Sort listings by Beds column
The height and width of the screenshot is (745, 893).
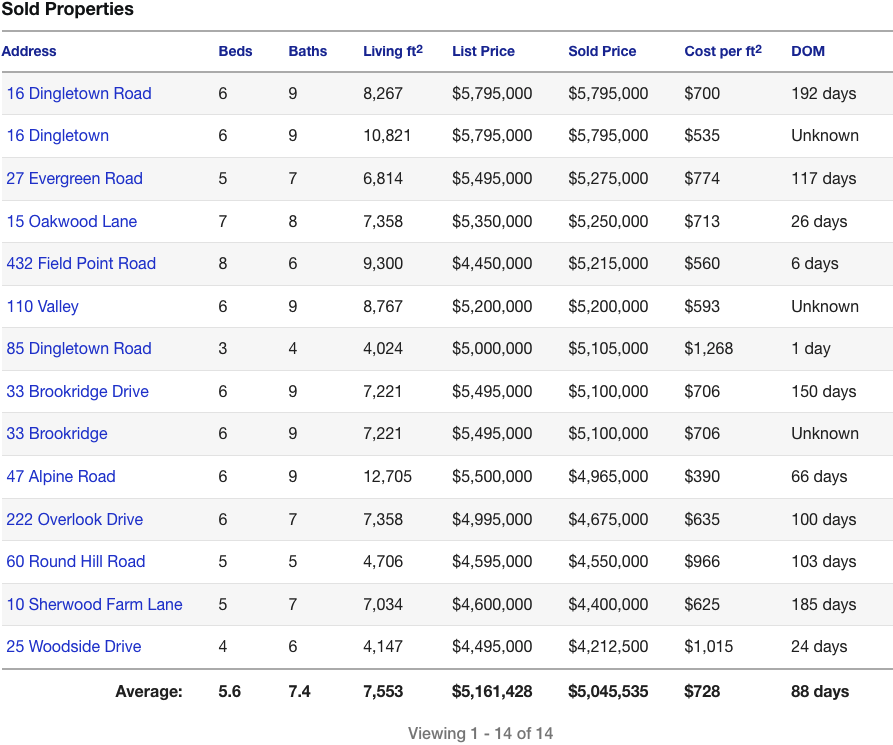point(234,51)
